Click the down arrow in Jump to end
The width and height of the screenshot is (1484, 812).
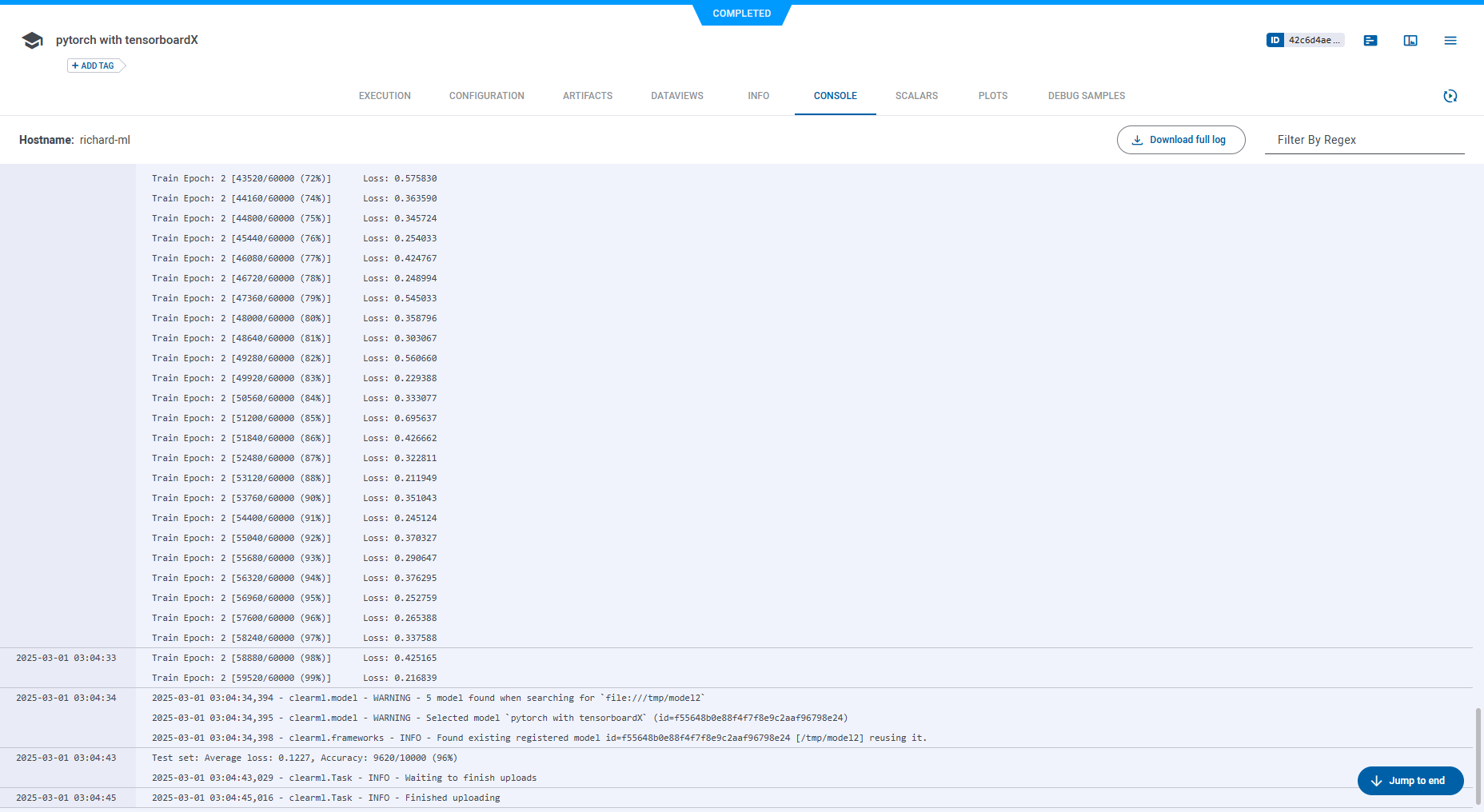coord(1376,781)
